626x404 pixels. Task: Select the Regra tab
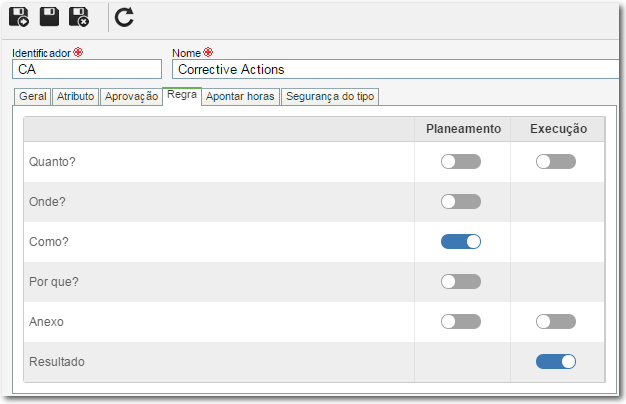(x=182, y=96)
